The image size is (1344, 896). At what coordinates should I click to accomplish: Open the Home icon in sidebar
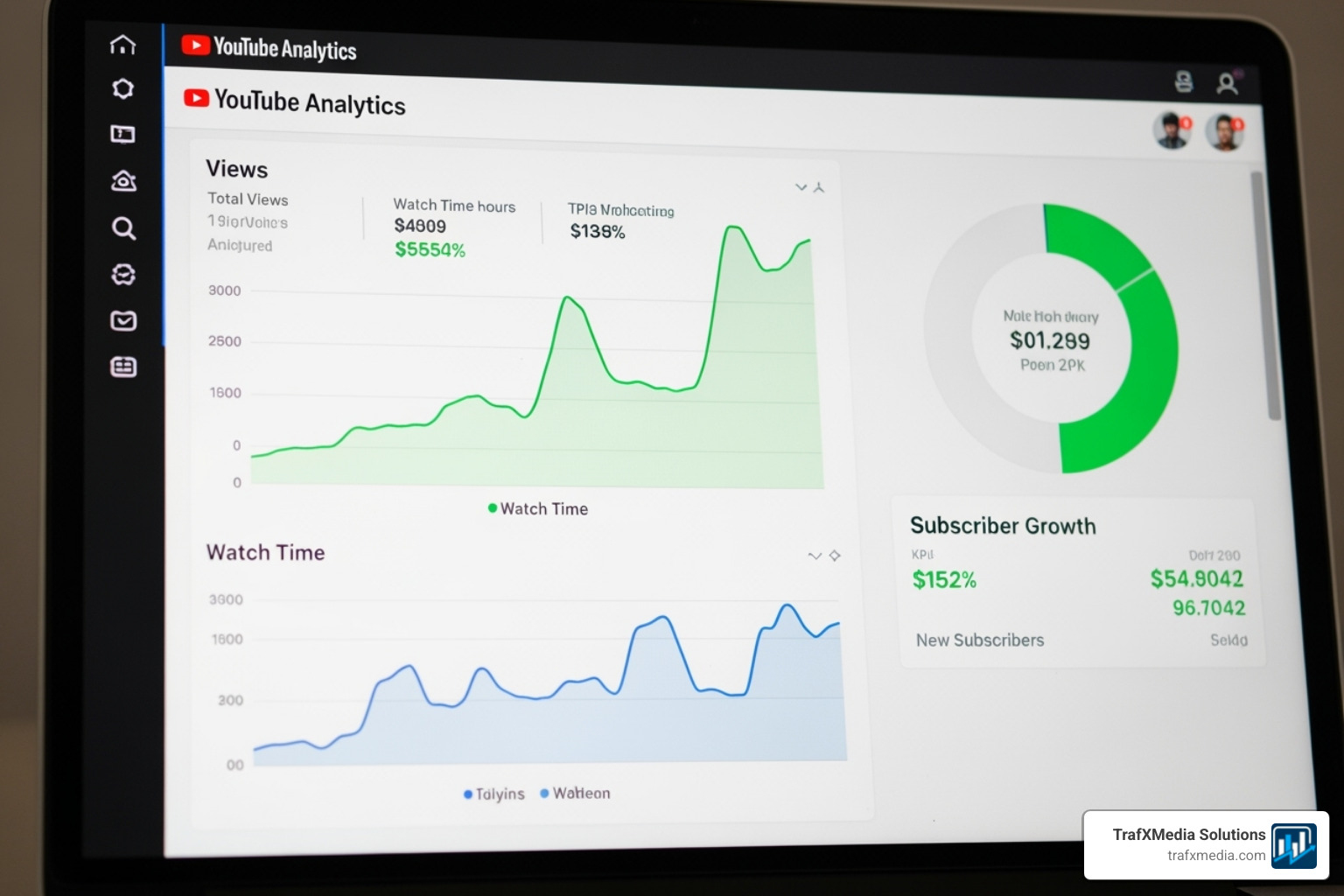122,45
